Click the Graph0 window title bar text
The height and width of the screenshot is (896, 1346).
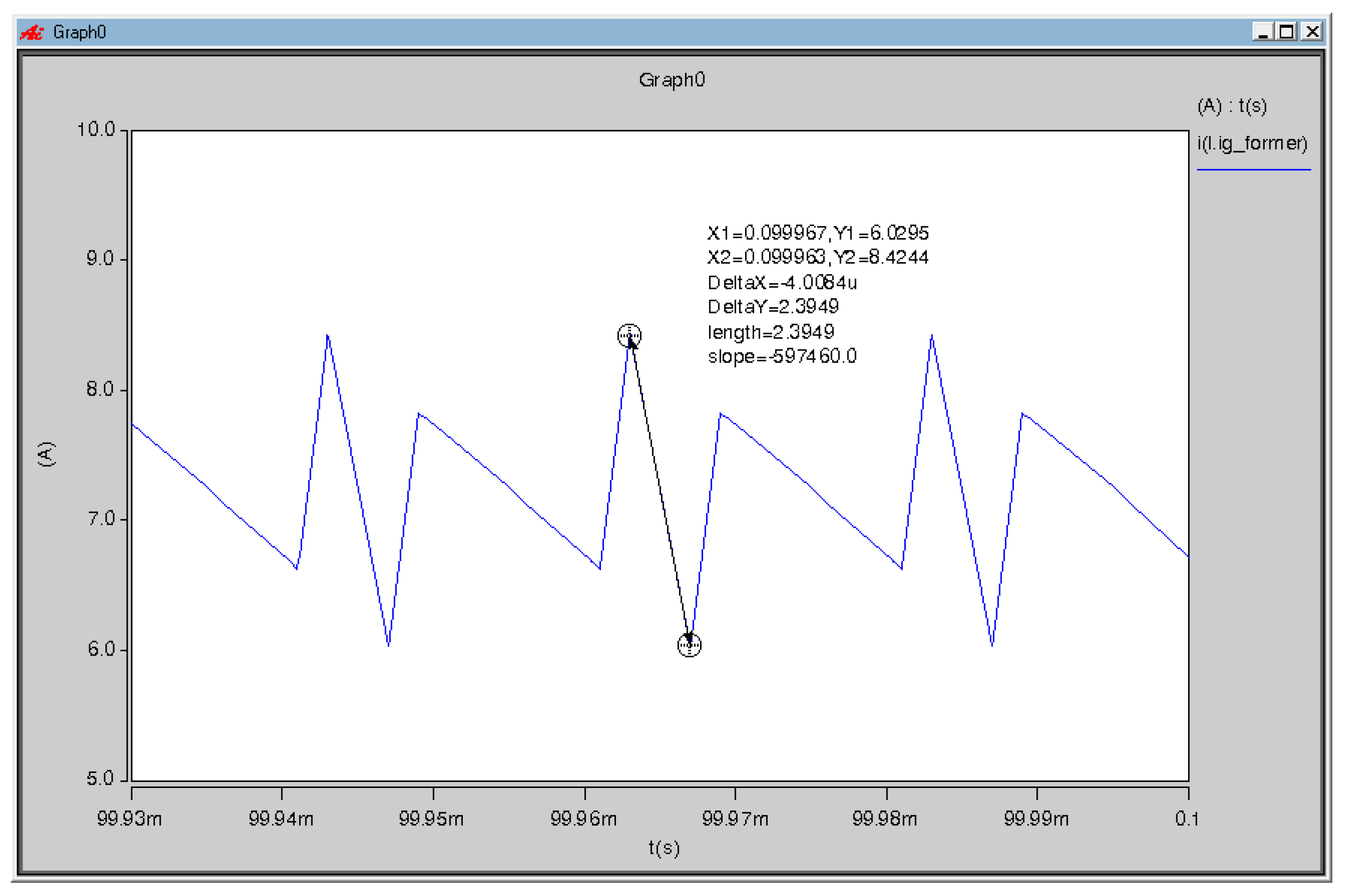(x=79, y=32)
